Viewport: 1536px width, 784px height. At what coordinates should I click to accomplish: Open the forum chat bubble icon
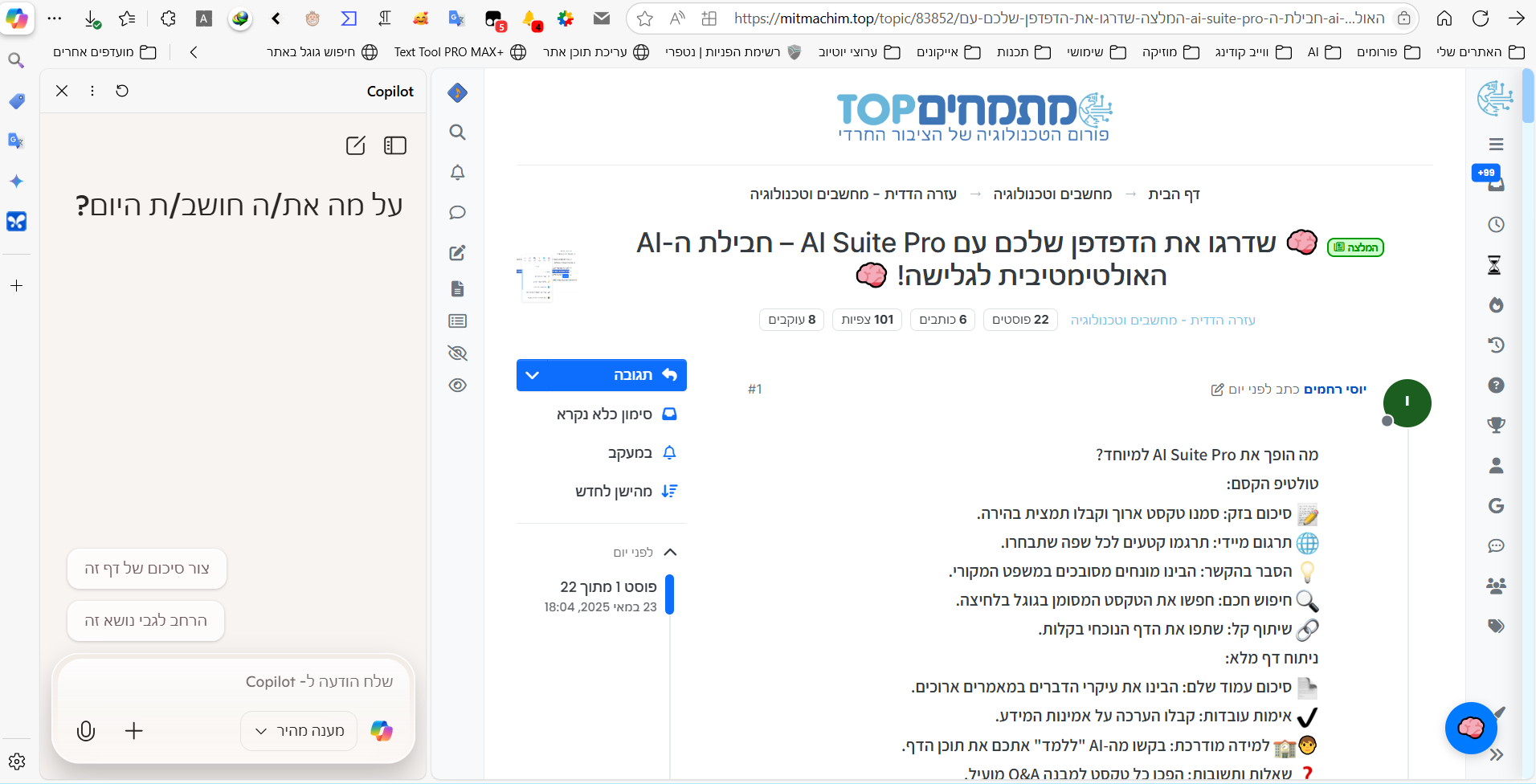[457, 212]
